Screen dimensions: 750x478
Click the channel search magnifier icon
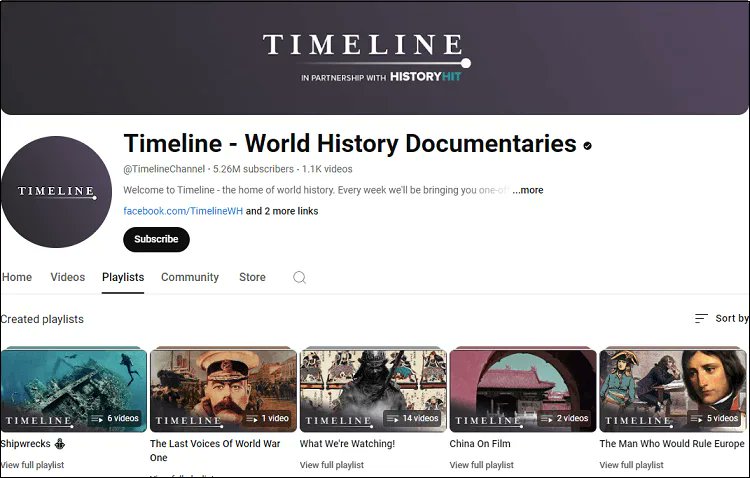(299, 278)
